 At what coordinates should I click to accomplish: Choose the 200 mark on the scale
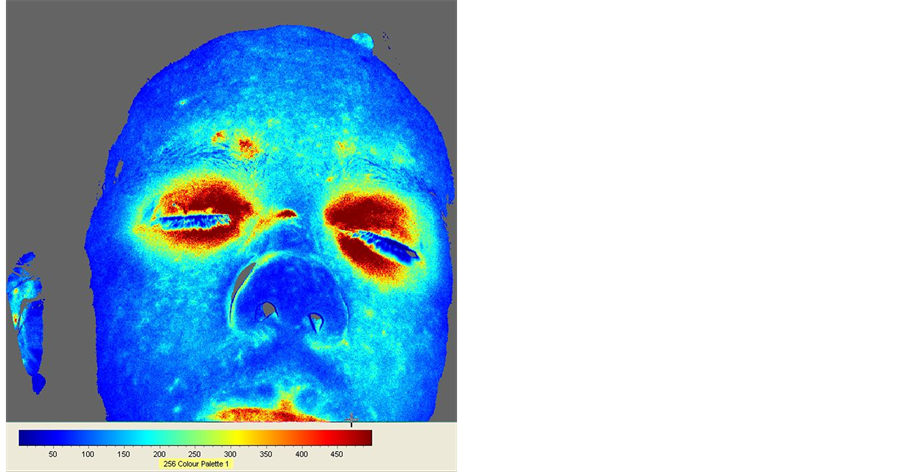(x=159, y=454)
